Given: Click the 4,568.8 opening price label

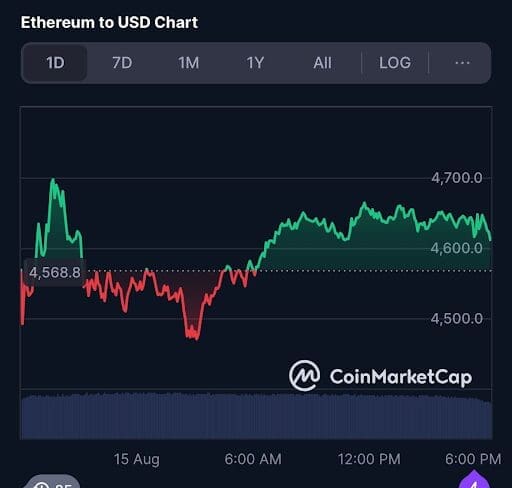Looking at the screenshot, I should (55, 273).
